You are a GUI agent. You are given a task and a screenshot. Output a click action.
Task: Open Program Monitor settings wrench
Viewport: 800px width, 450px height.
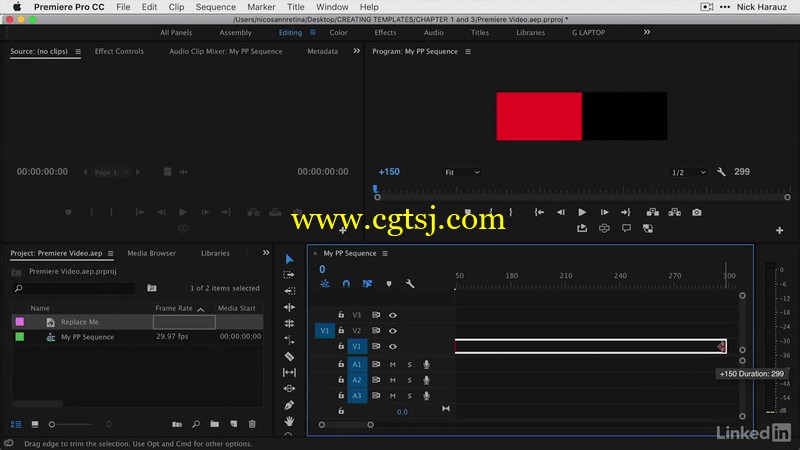point(721,172)
